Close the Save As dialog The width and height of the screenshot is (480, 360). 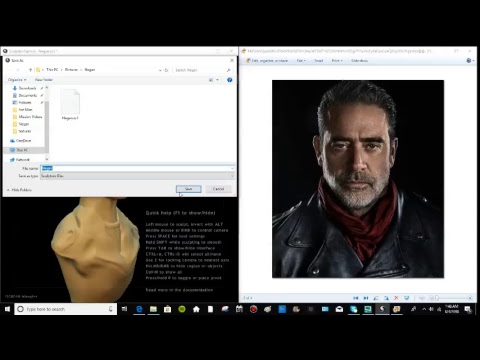coord(232,60)
